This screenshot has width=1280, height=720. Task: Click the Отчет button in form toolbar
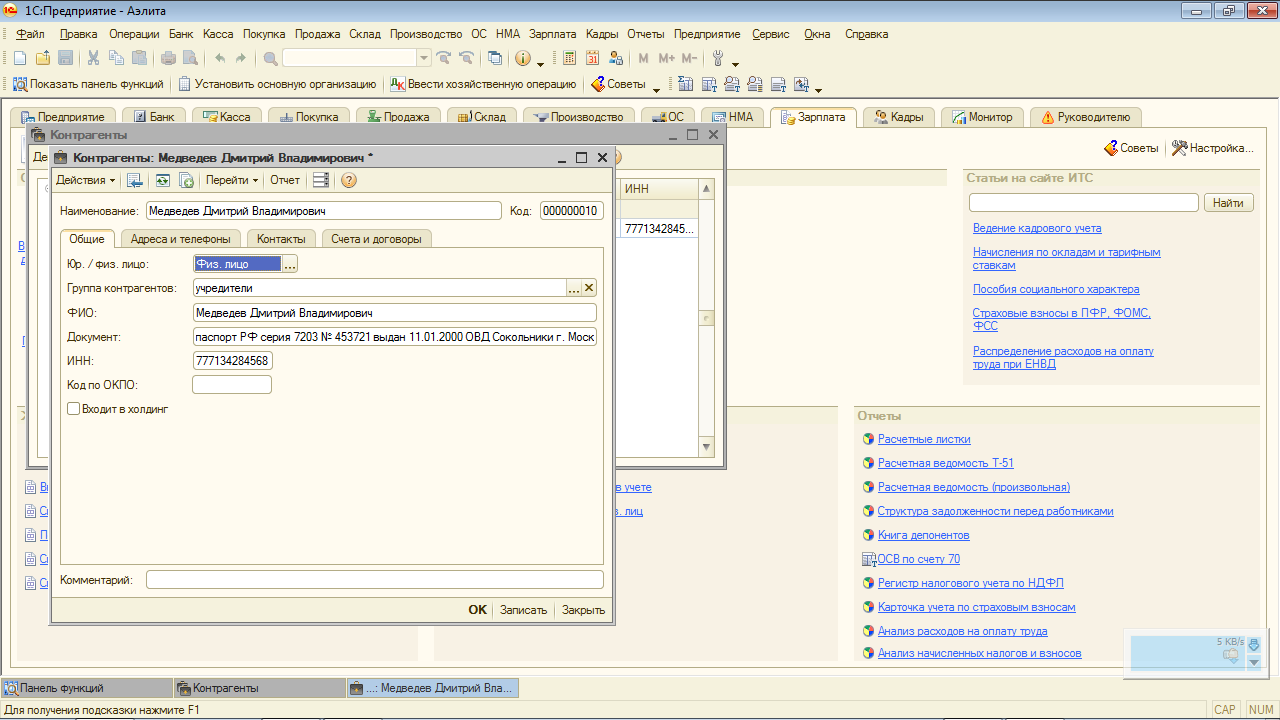[285, 180]
